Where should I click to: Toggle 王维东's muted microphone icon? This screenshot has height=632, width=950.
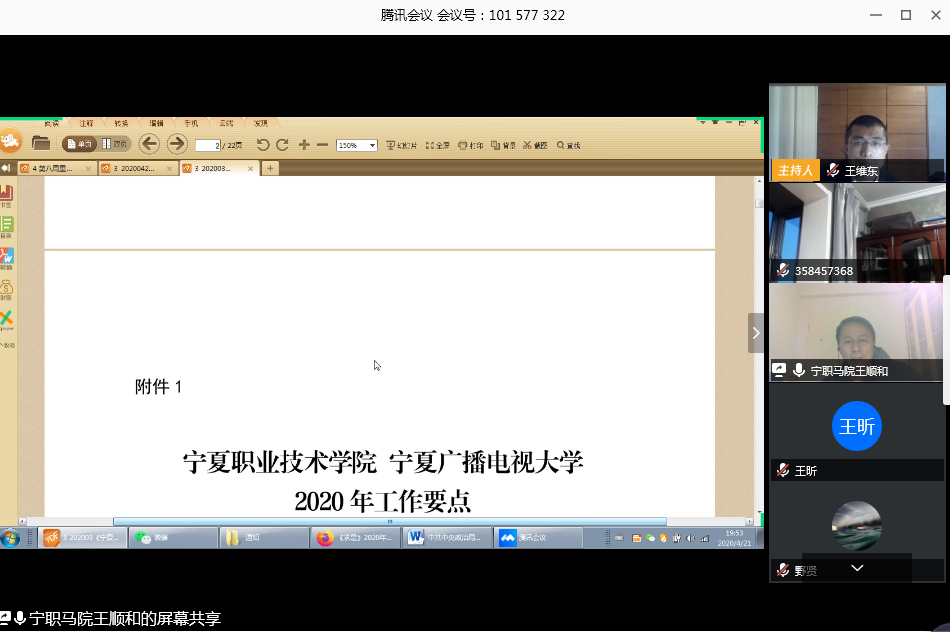833,170
